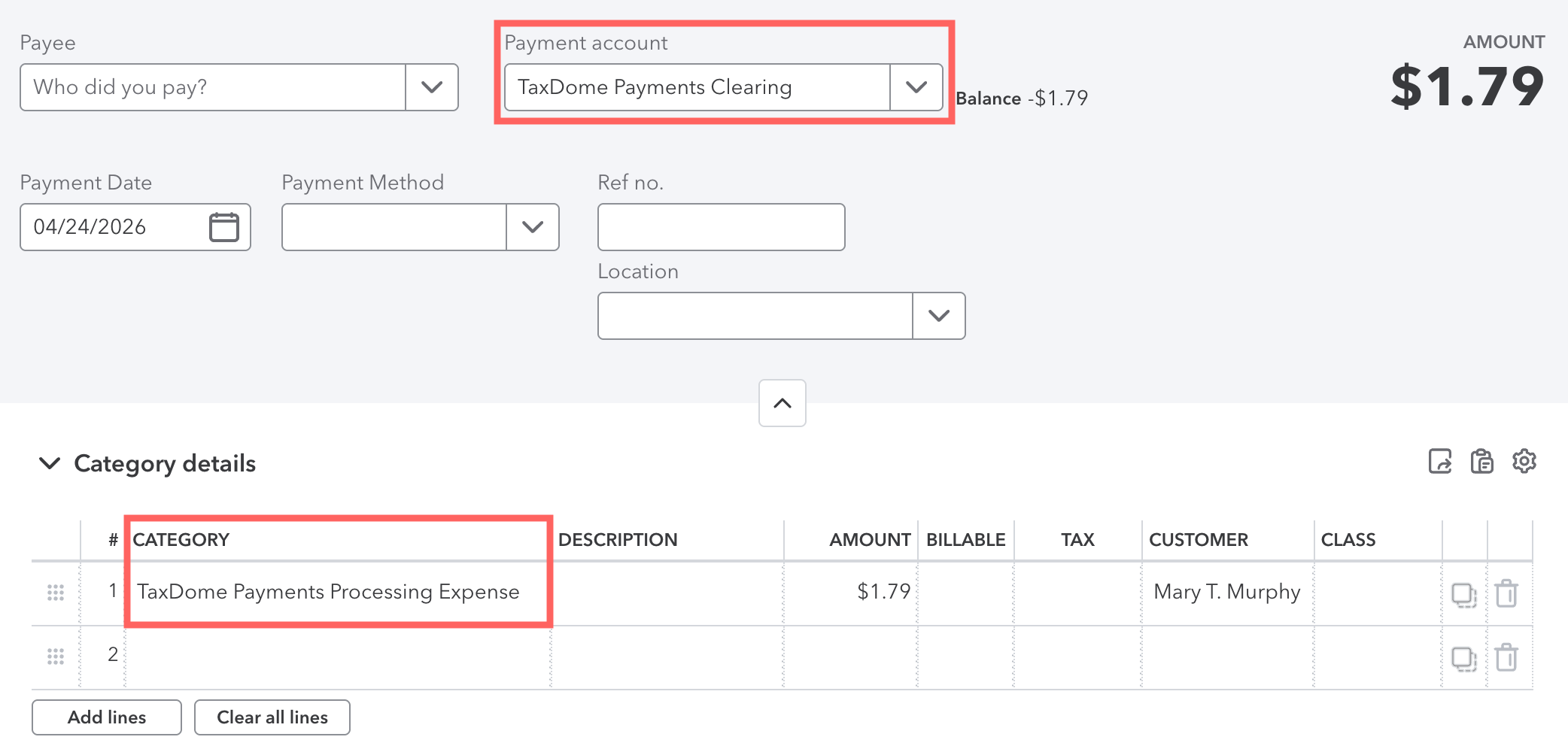Open the Location dropdown arrow
Viewport: 1568px width, 755px height.
coord(939,316)
